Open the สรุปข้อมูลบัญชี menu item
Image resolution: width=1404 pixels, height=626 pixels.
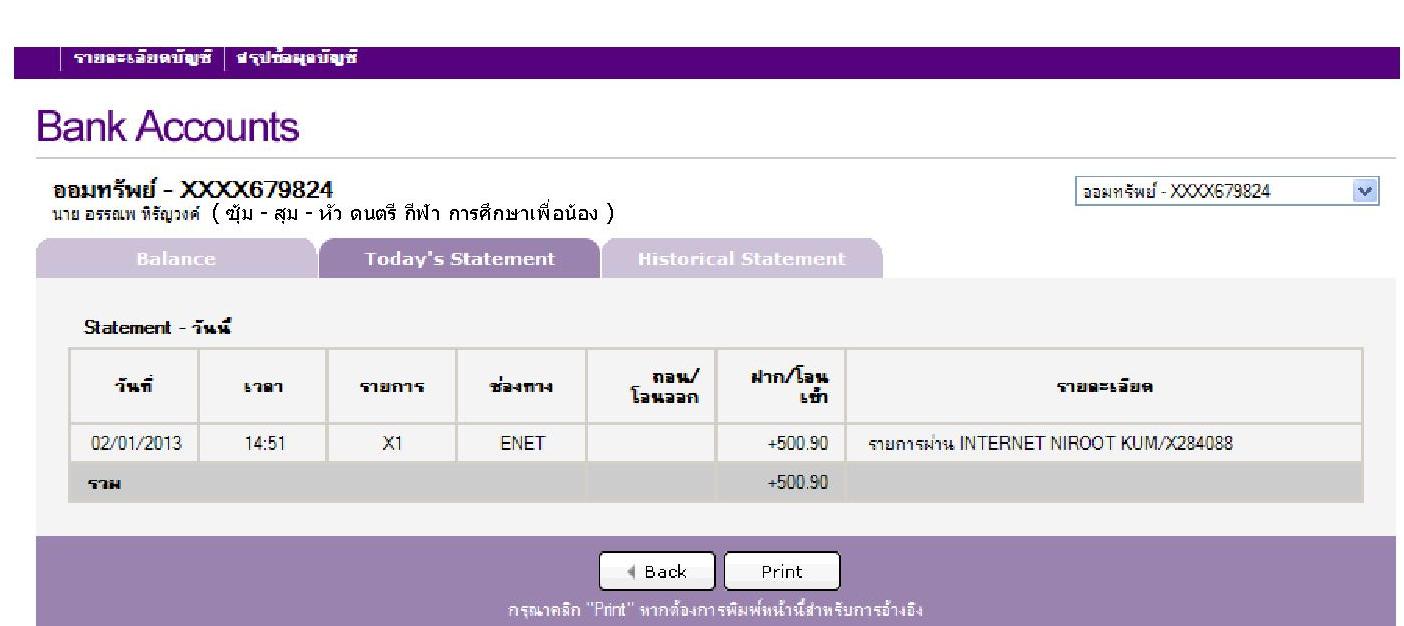(x=297, y=59)
